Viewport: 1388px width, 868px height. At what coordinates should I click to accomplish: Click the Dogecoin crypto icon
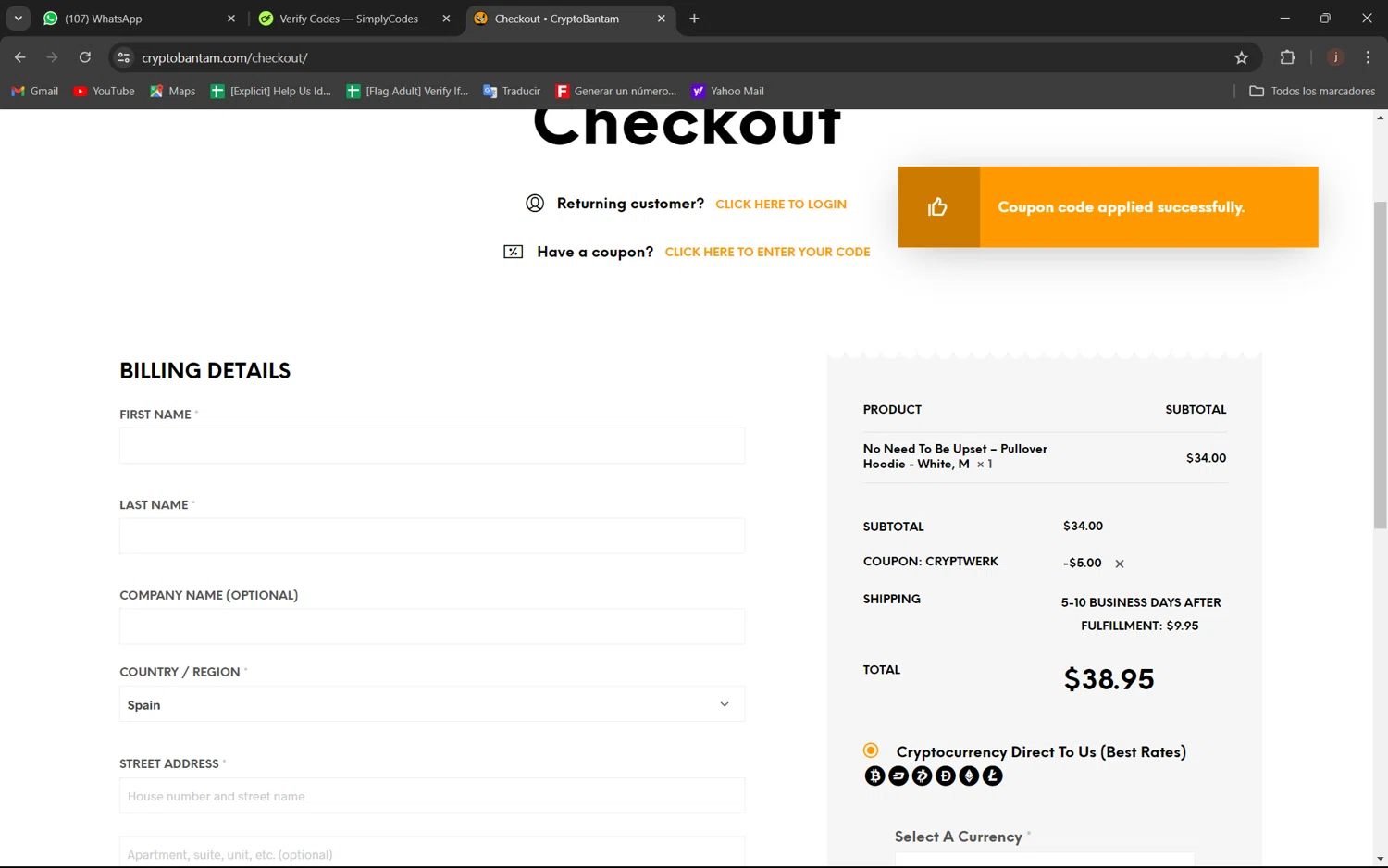tap(945, 775)
